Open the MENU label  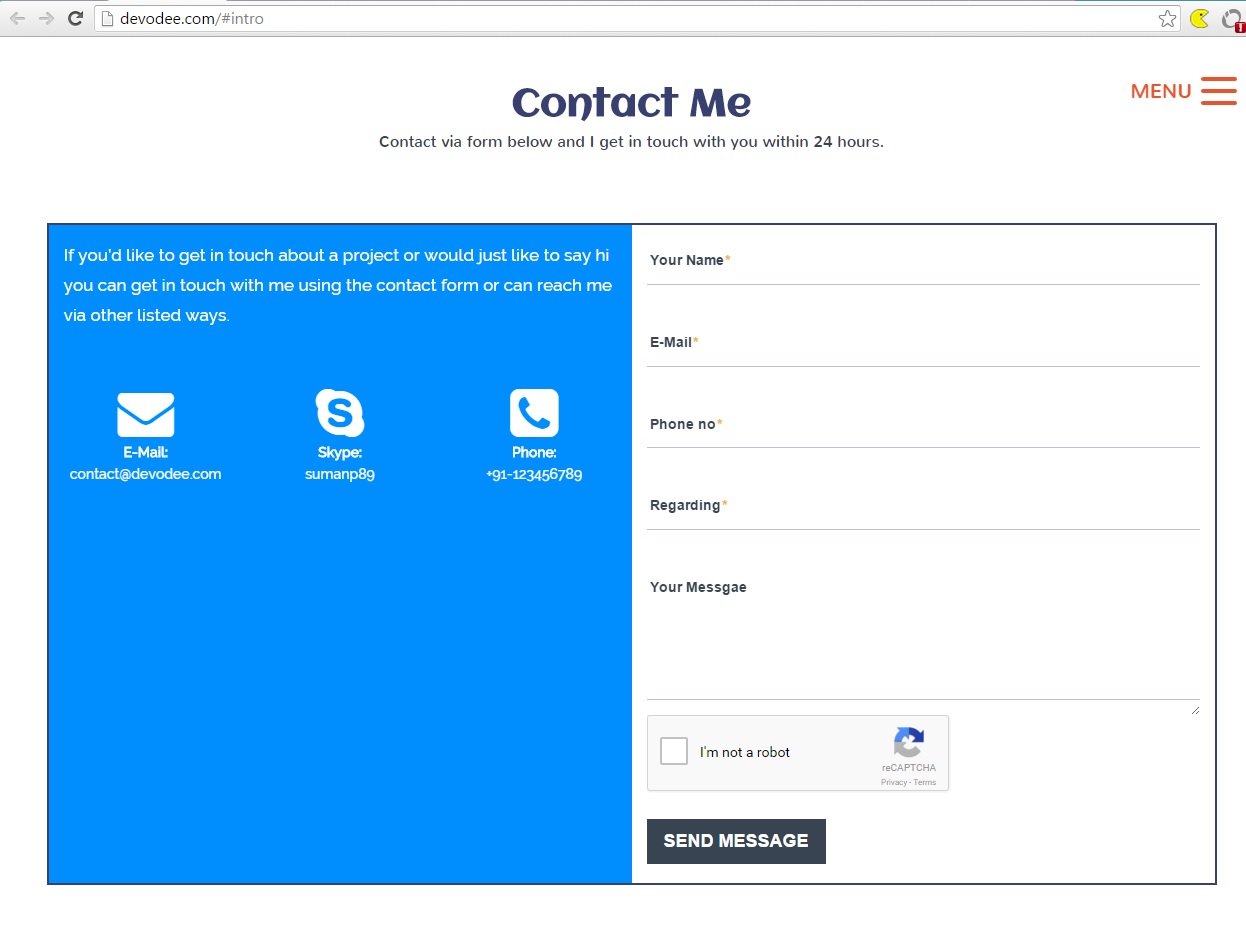pyautogui.click(x=1161, y=91)
